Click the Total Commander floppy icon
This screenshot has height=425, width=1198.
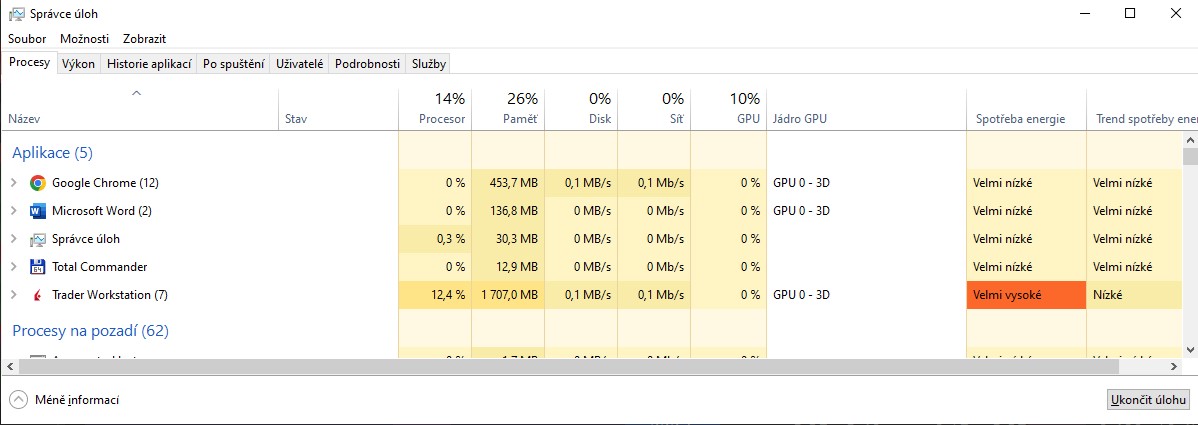(38, 267)
